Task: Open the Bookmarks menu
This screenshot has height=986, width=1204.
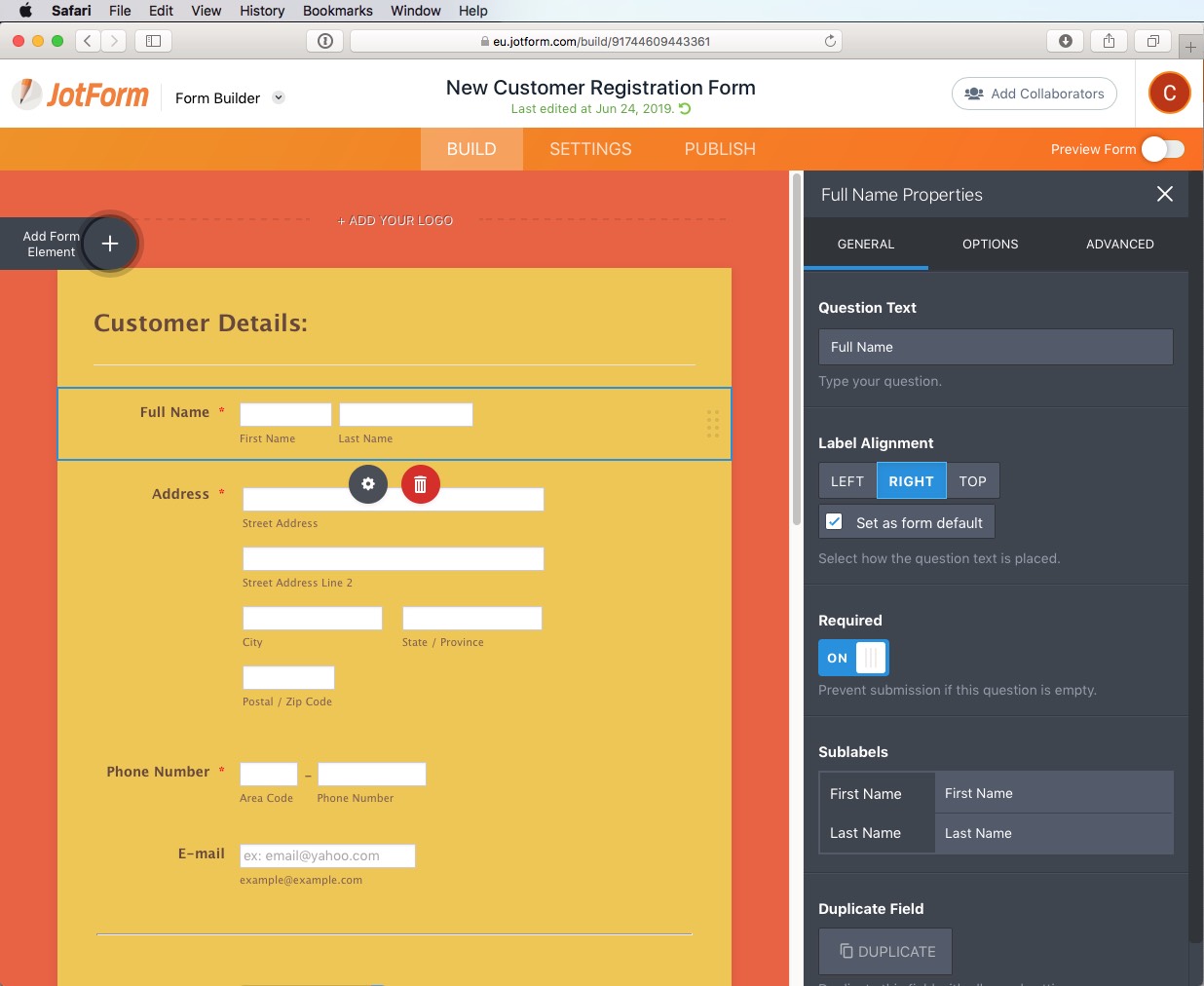Action: coord(338,11)
